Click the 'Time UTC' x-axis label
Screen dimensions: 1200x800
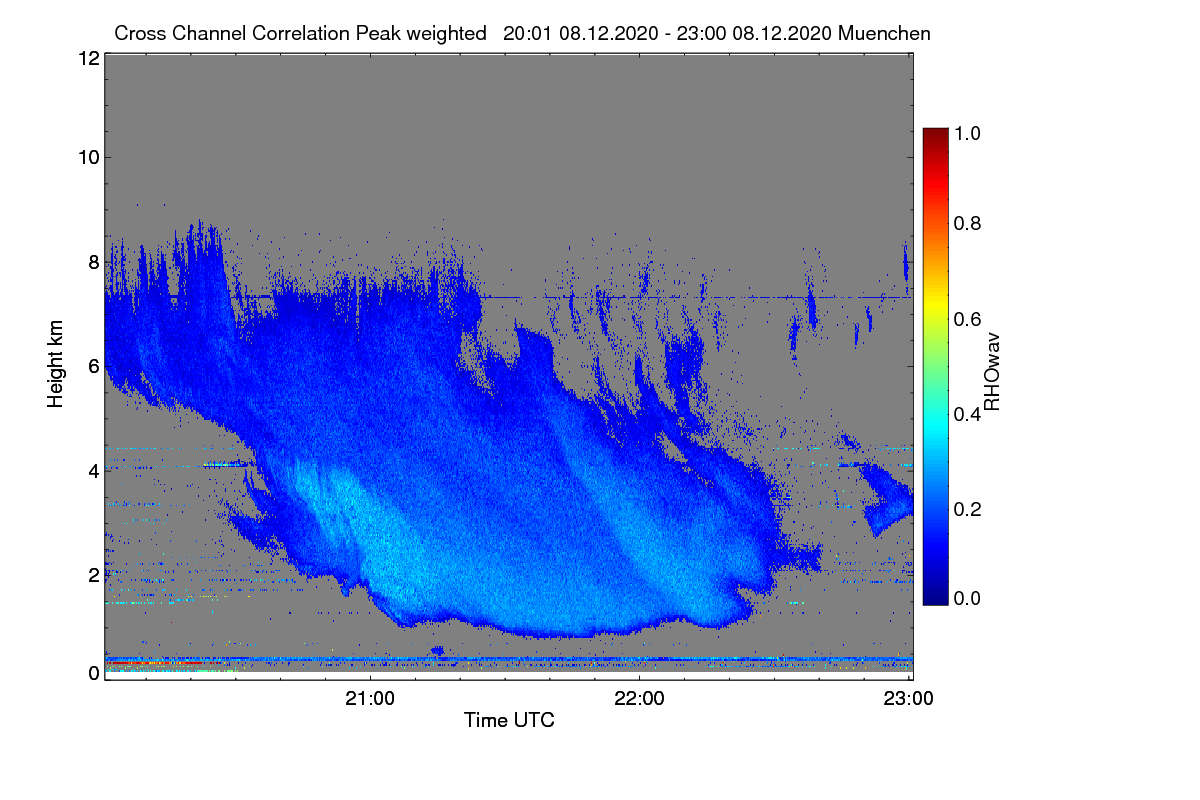[509, 719]
